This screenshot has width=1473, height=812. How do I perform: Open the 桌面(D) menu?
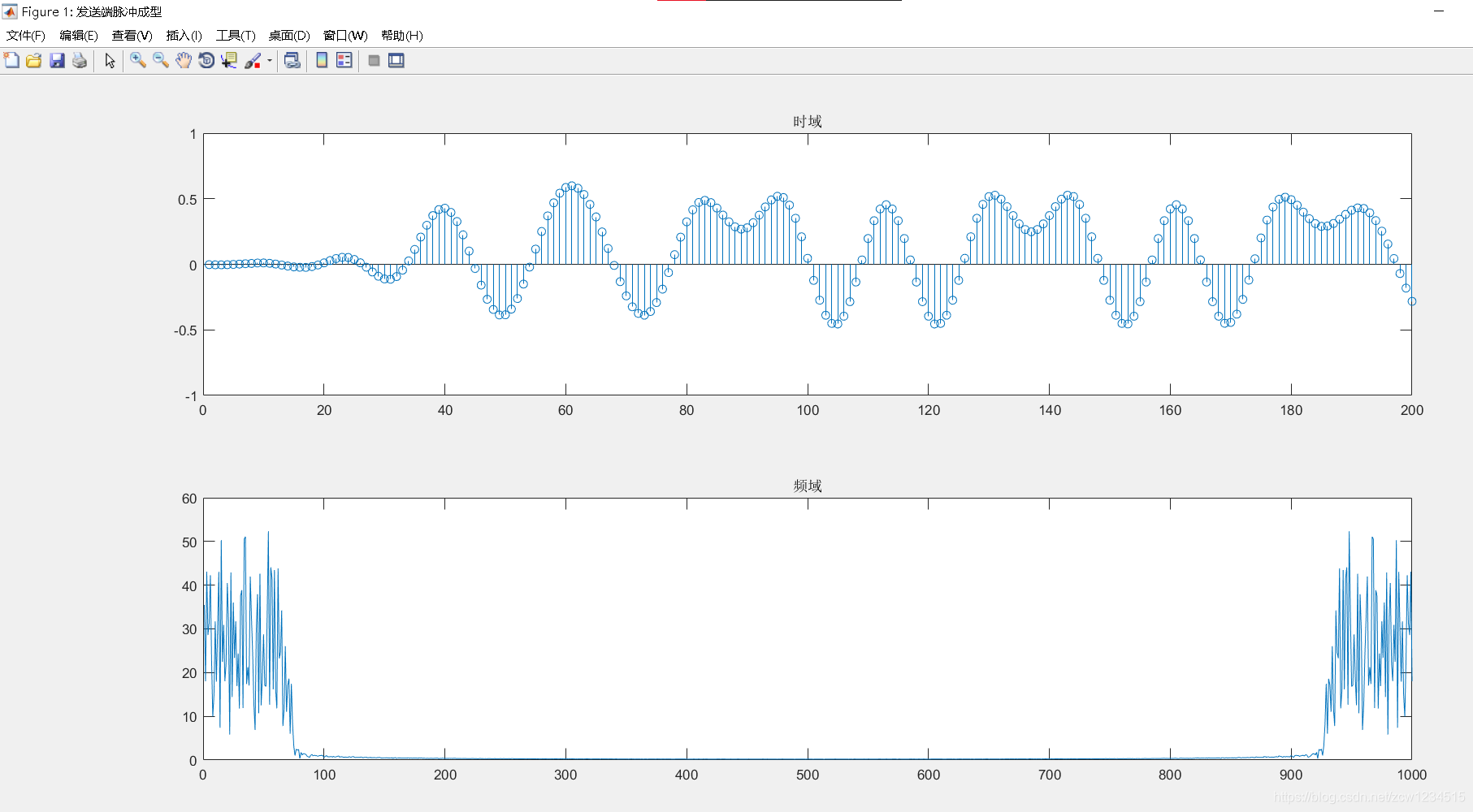pyautogui.click(x=289, y=36)
